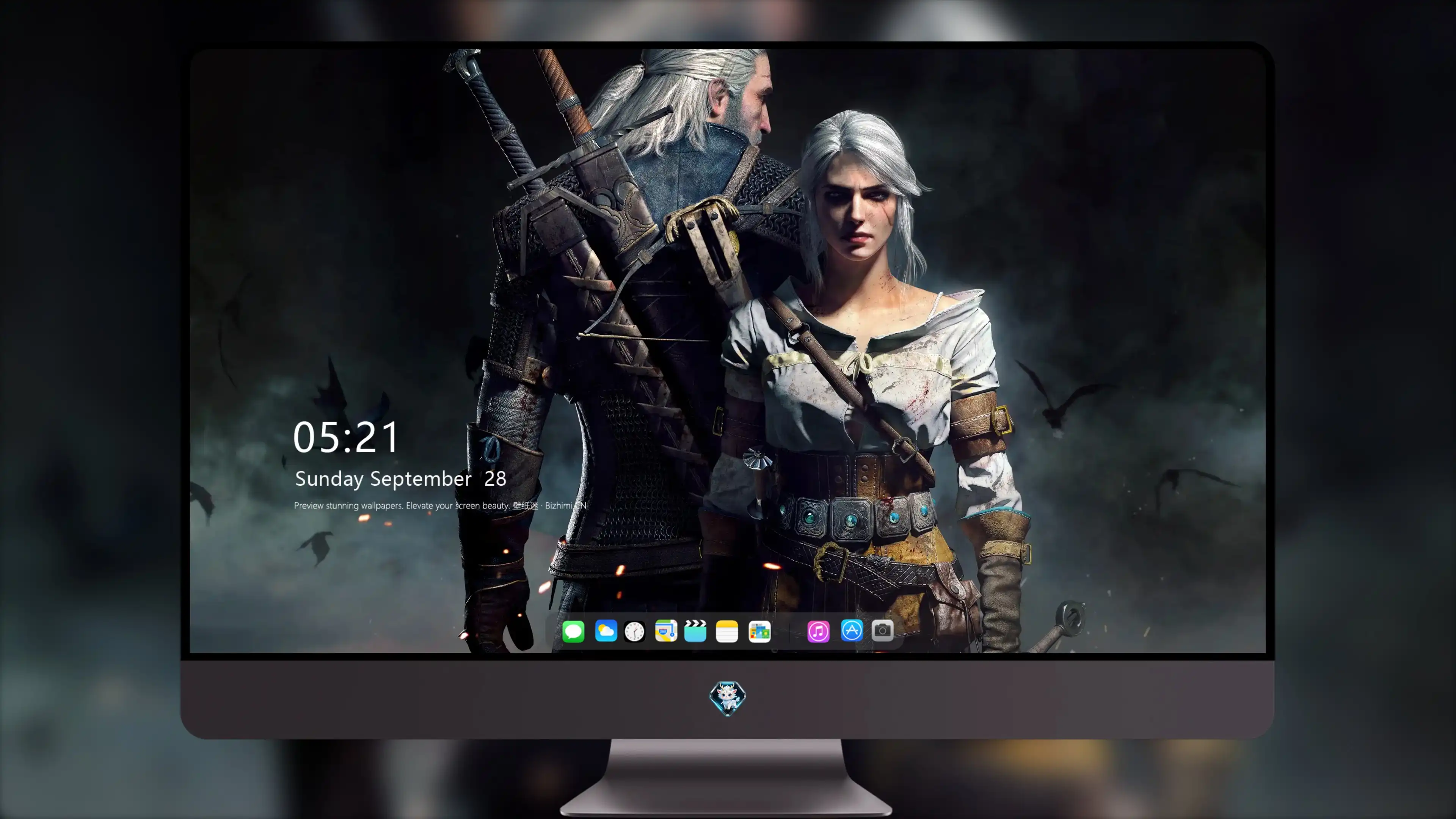Open the App Store icon
This screenshot has width=1456, height=819.
[852, 630]
